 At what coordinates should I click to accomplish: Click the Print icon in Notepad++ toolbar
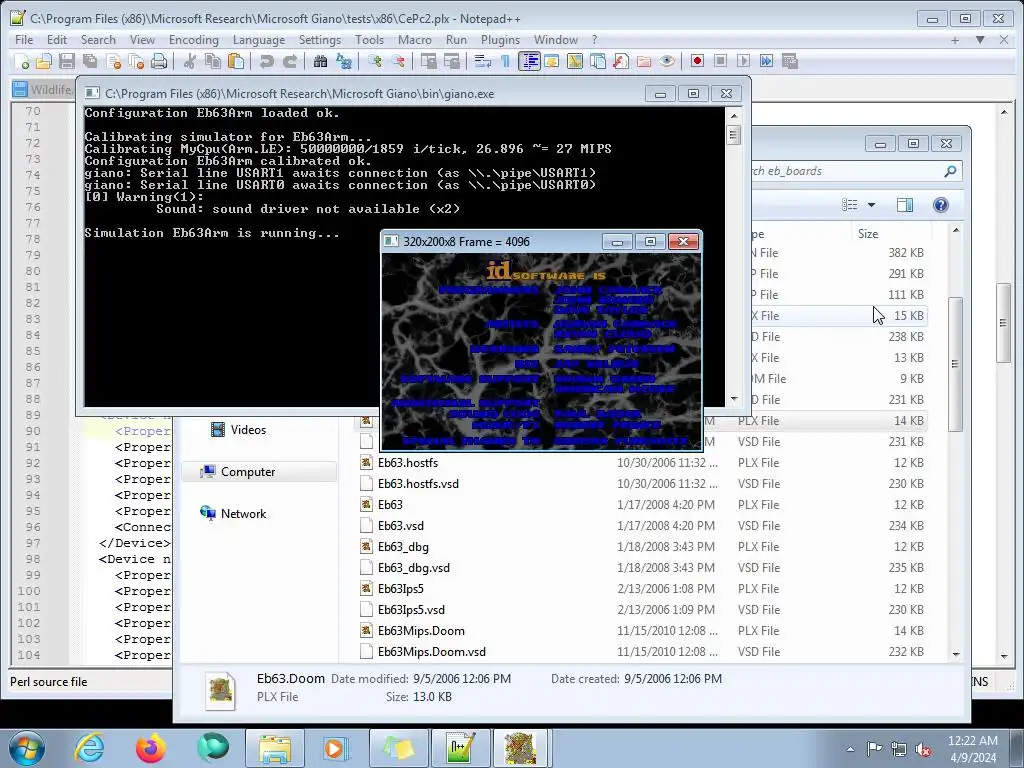tap(159, 61)
